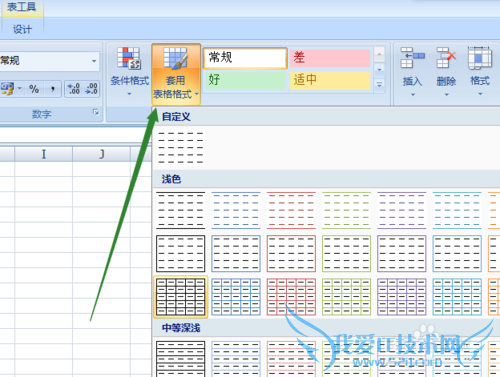Click the 浅色 section heading
Image resolution: width=500 pixels, height=377 pixels.
click(x=171, y=179)
